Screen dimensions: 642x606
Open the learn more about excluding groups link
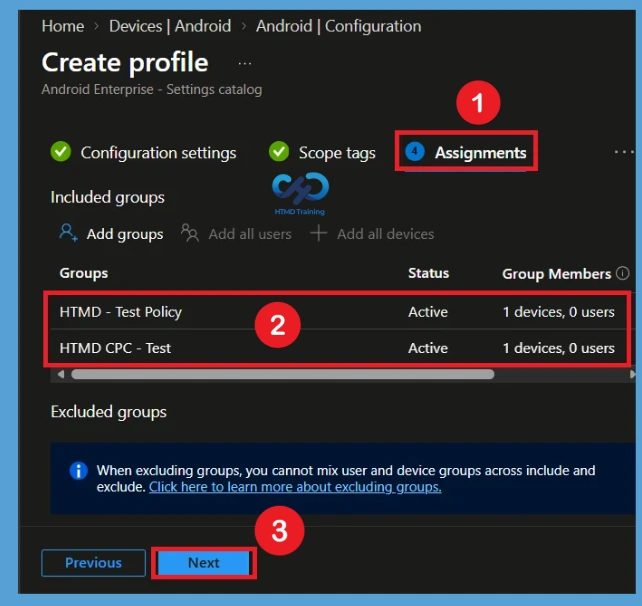click(295, 487)
